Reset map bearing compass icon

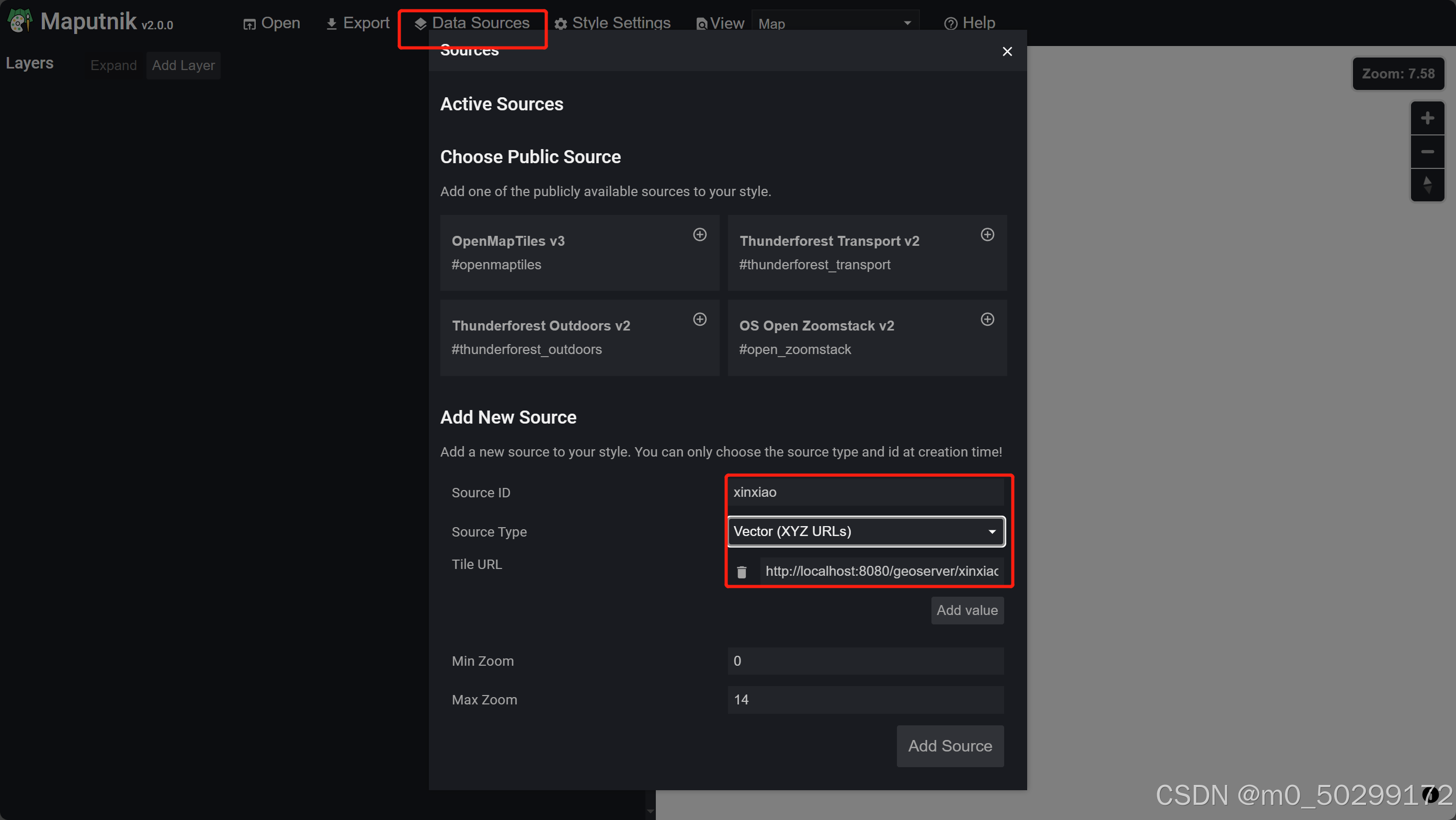(1427, 184)
